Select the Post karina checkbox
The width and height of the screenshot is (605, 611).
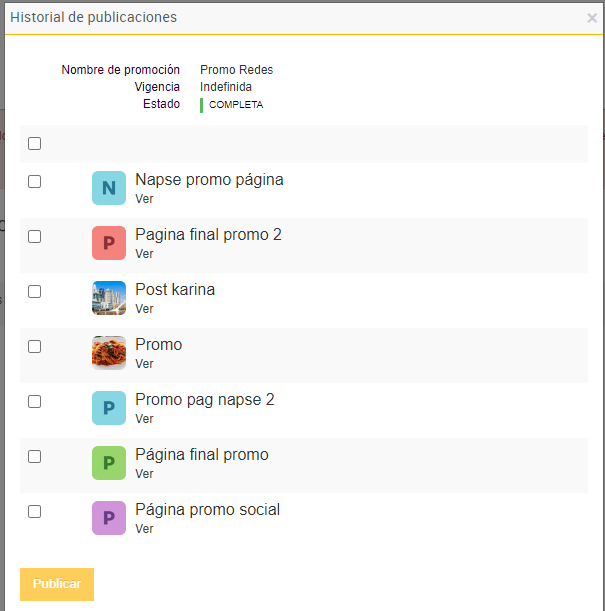point(35,292)
